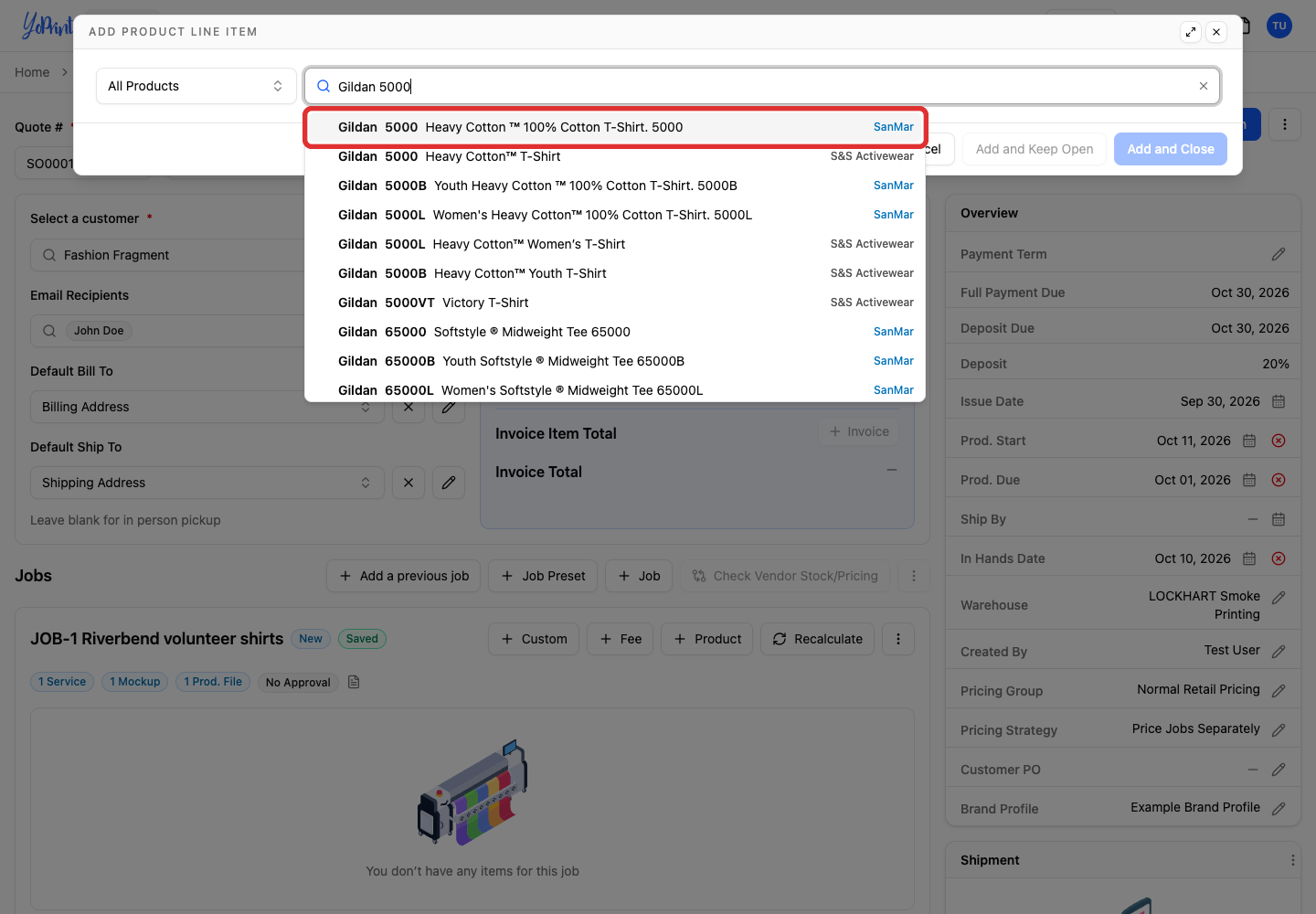This screenshot has width=1316, height=914.
Task: Open the Shipment panel options menu
Action: pos(1292,860)
